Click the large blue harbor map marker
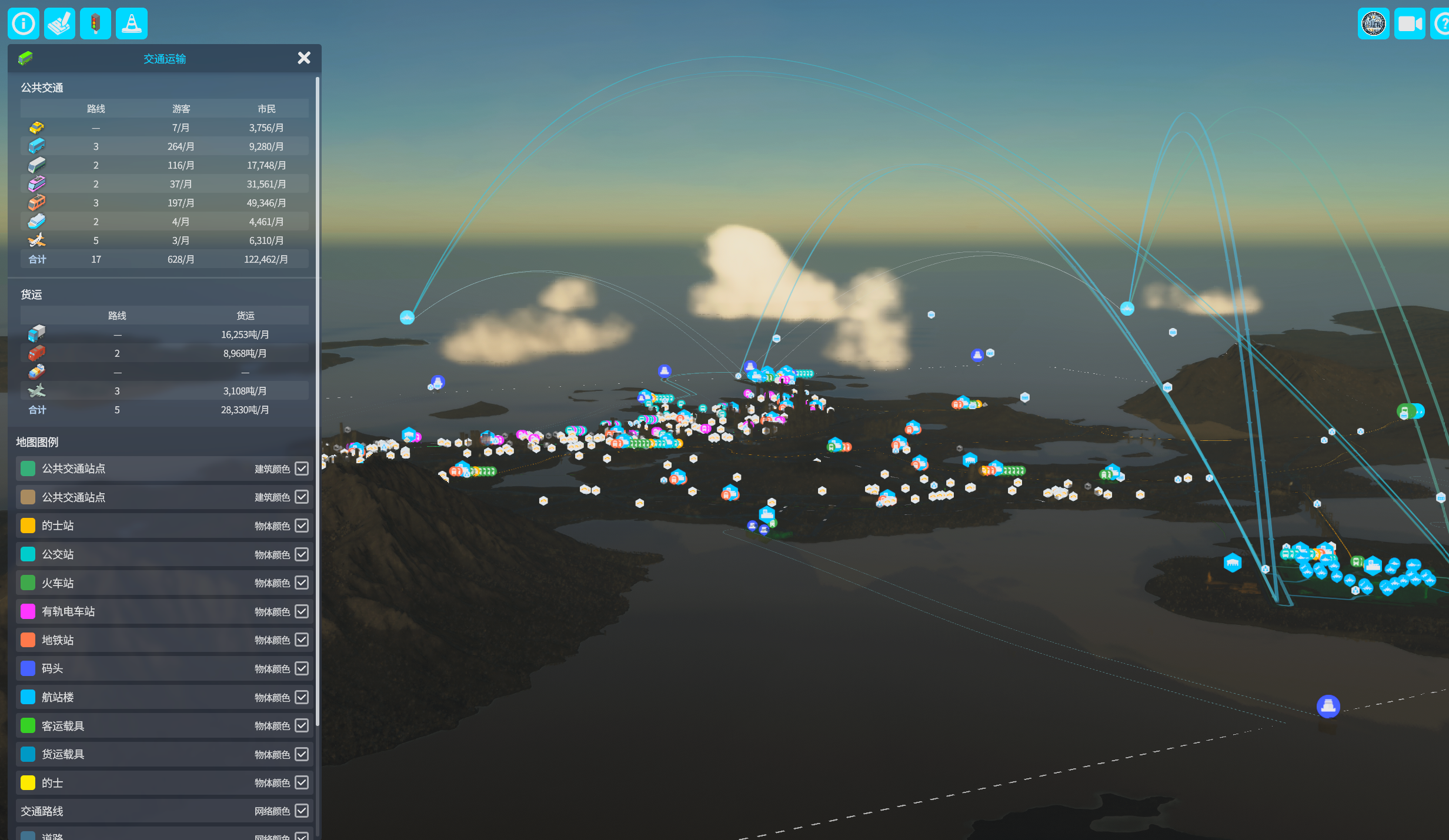The height and width of the screenshot is (840, 1449). (x=1328, y=706)
